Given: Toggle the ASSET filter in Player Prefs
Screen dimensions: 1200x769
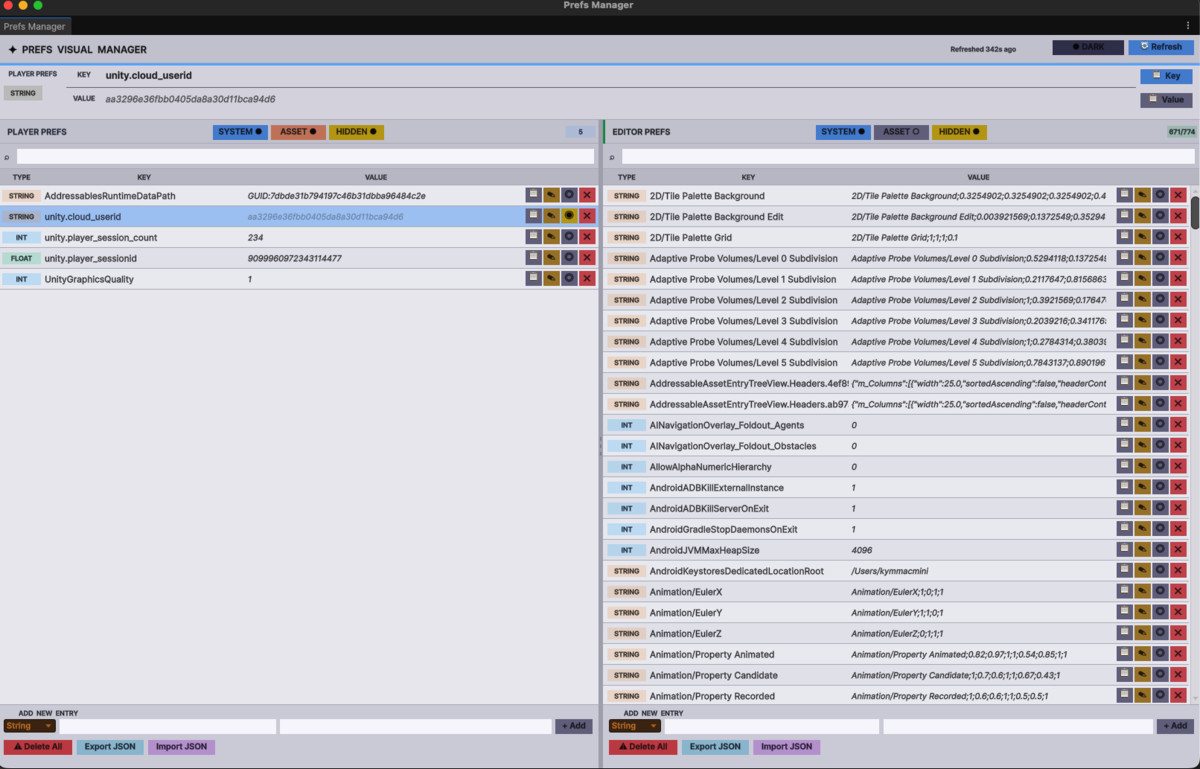Looking at the screenshot, I should point(298,132).
